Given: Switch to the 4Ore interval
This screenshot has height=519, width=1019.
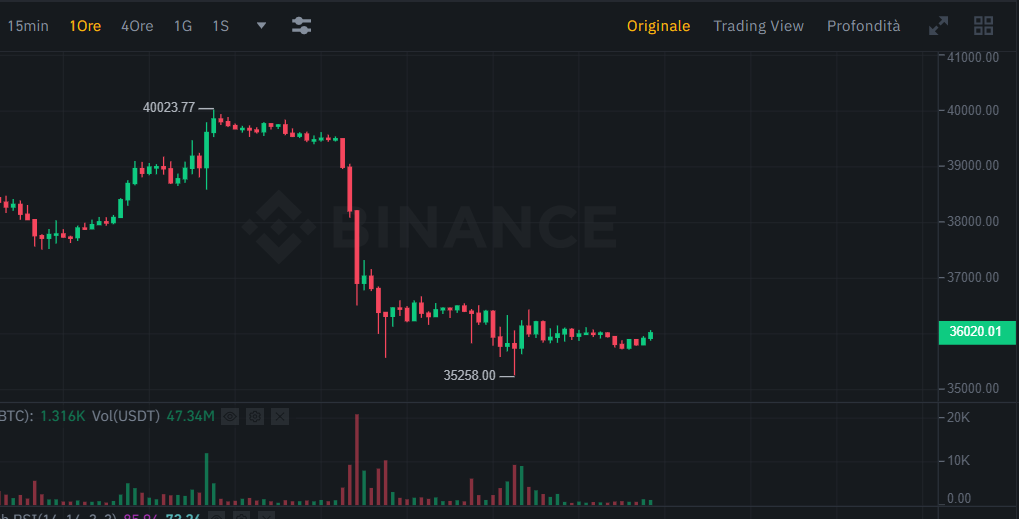Looking at the screenshot, I should [137, 26].
